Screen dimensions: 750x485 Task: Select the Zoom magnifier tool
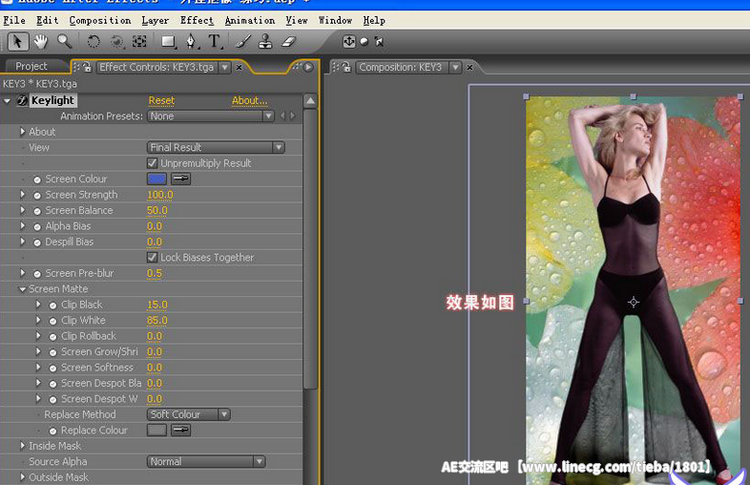(64, 42)
